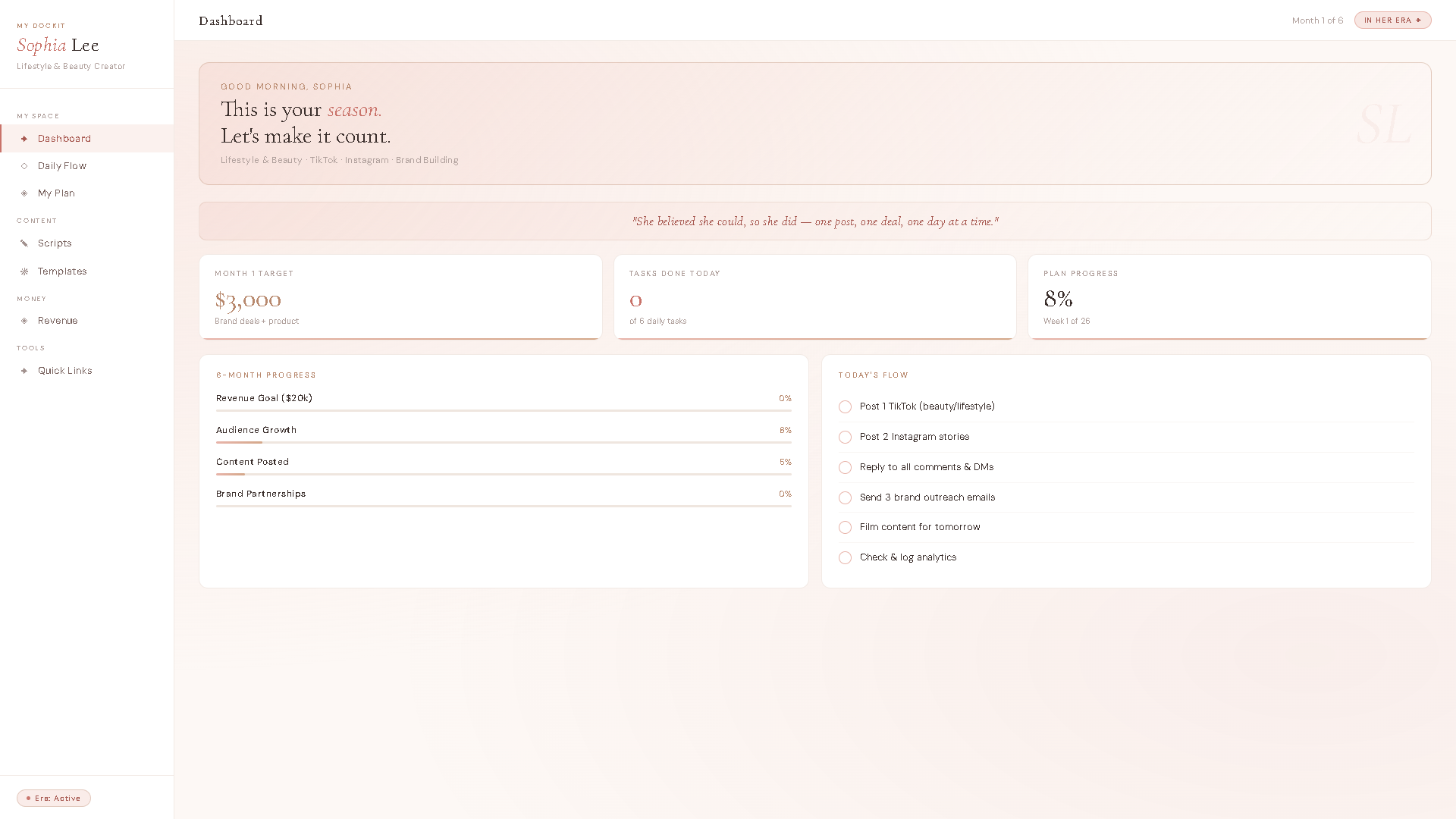
Task: Click the Dashboard sparkle icon in sidebar
Action: tap(24, 139)
